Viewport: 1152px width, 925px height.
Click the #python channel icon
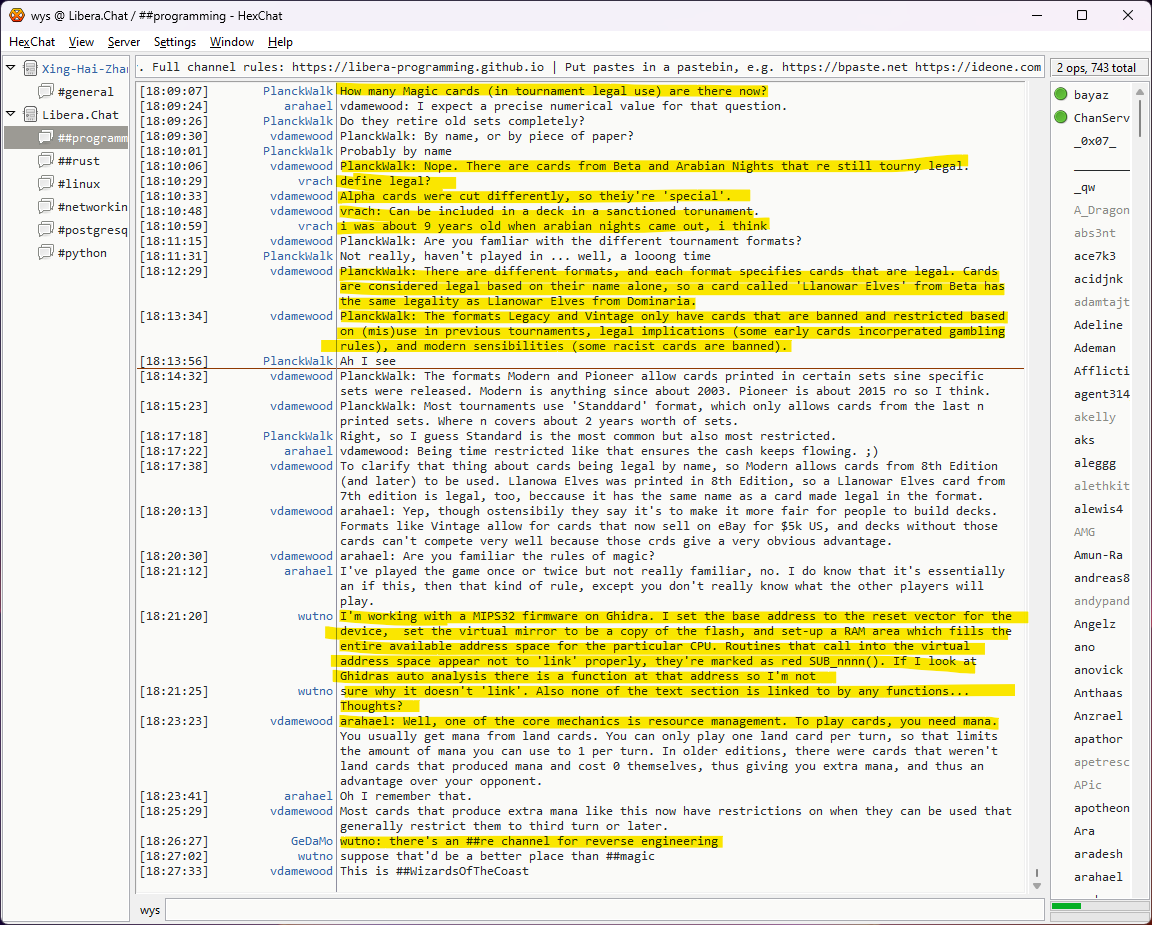point(46,253)
